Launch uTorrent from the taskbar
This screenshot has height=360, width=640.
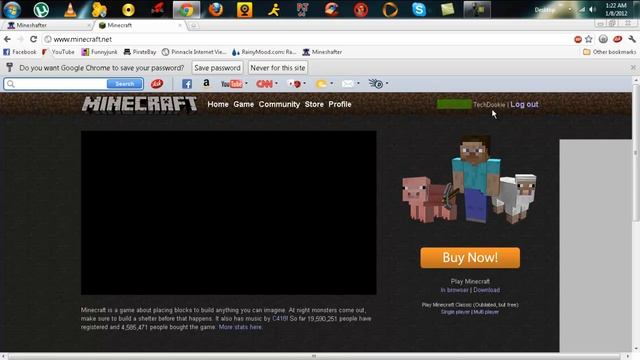coord(41,9)
